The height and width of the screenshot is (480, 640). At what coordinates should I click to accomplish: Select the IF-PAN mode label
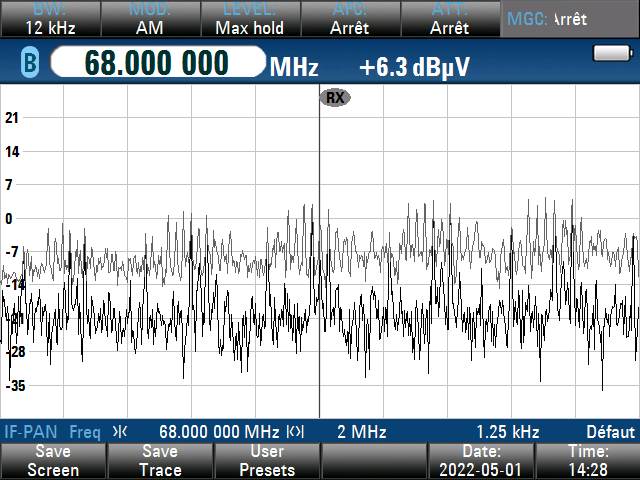point(31,432)
